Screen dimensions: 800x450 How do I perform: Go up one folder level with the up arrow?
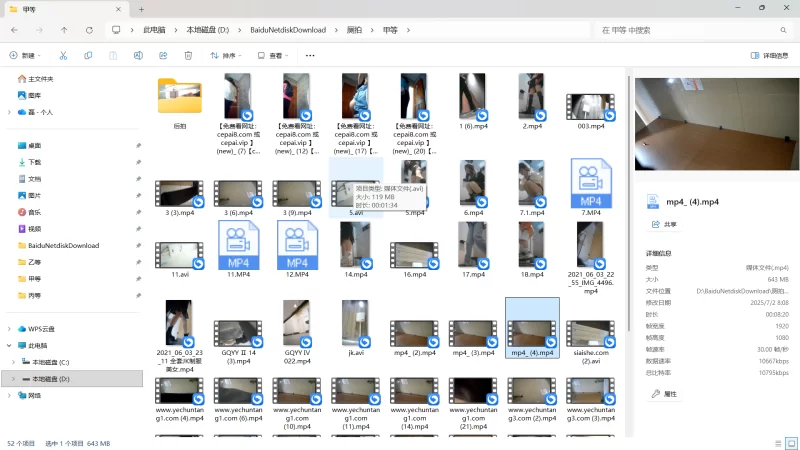[64, 30]
